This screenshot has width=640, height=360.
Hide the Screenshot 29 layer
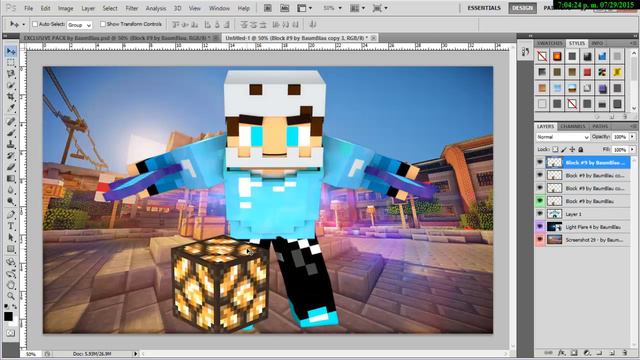click(540, 240)
